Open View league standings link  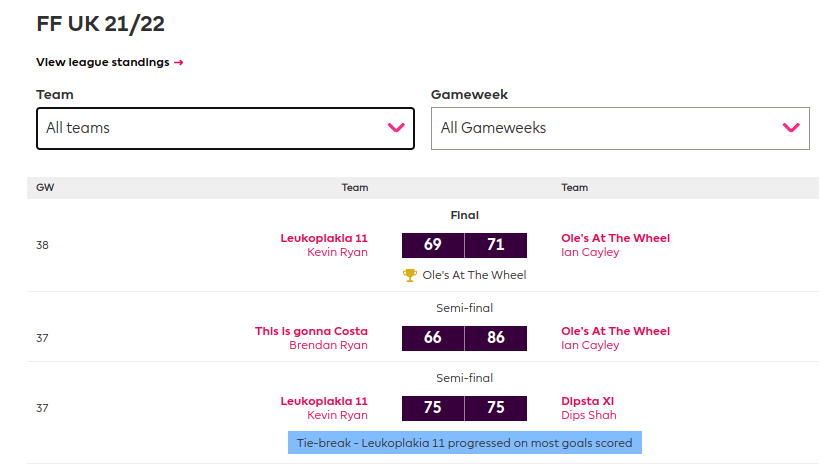click(x=103, y=62)
